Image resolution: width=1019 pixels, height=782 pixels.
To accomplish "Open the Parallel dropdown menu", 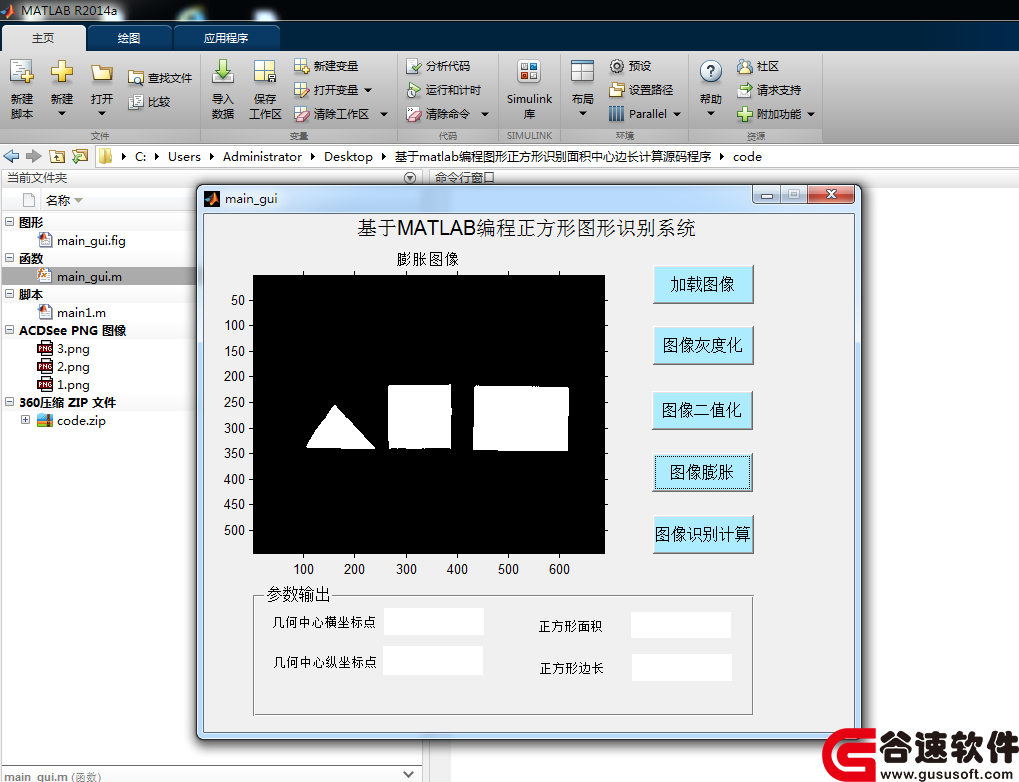I will click(x=677, y=114).
